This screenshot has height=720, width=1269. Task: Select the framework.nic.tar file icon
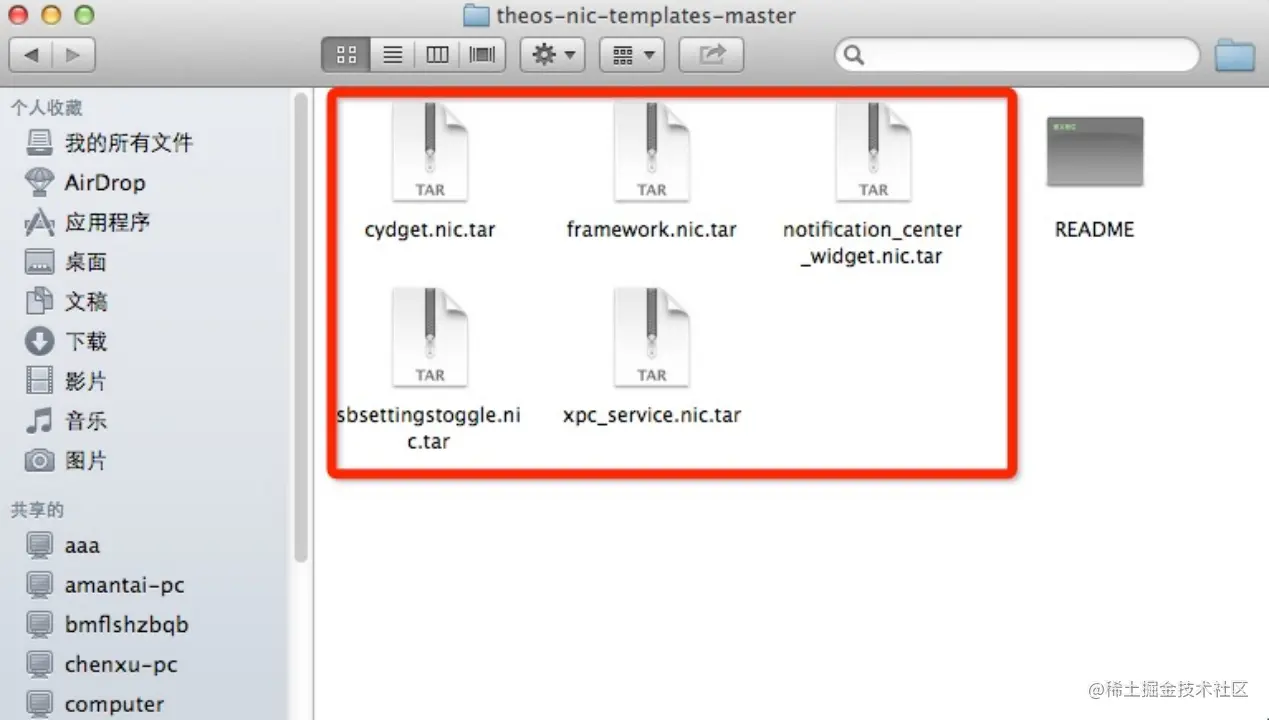point(652,153)
